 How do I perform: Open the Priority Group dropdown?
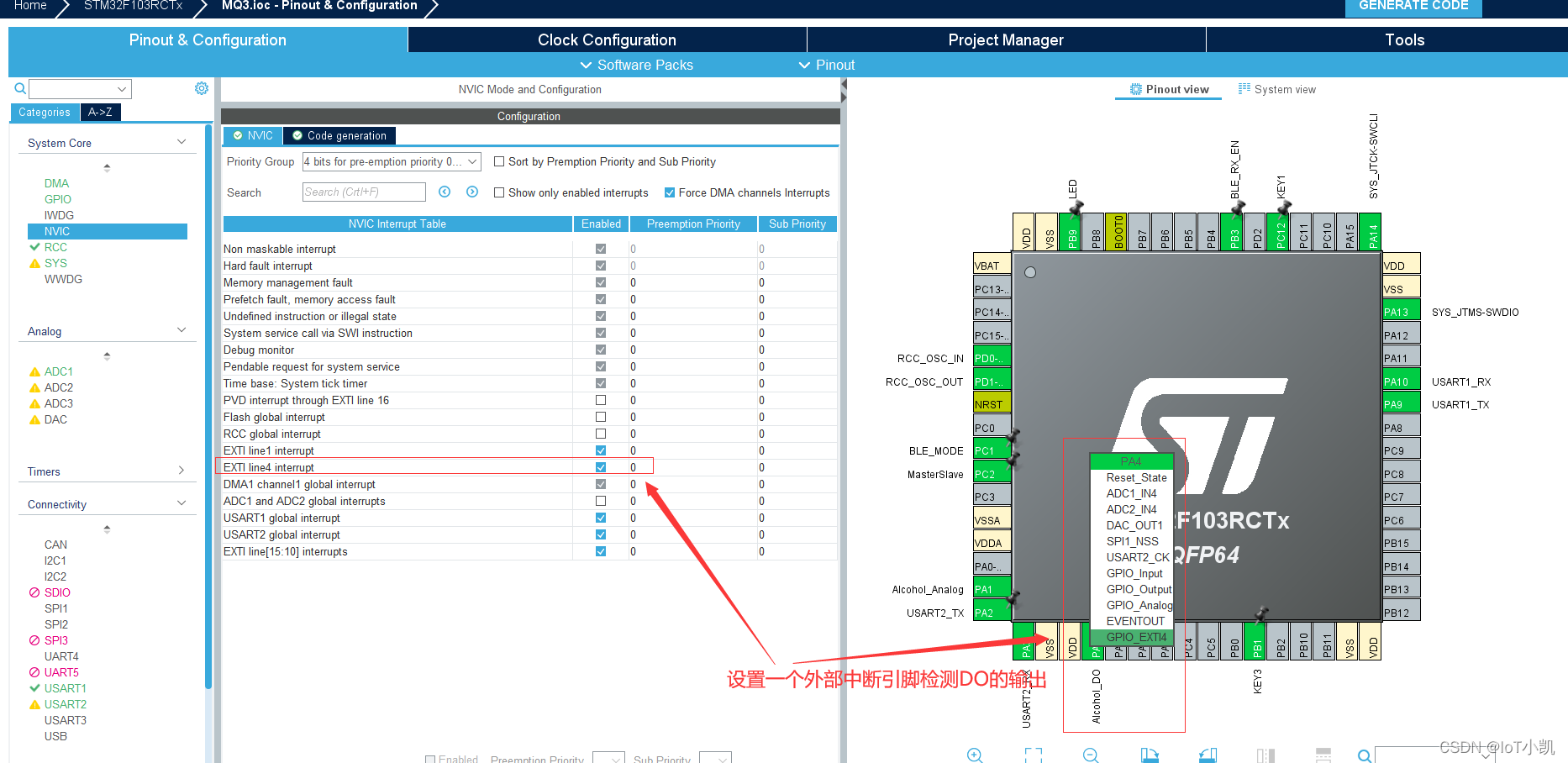pos(392,161)
